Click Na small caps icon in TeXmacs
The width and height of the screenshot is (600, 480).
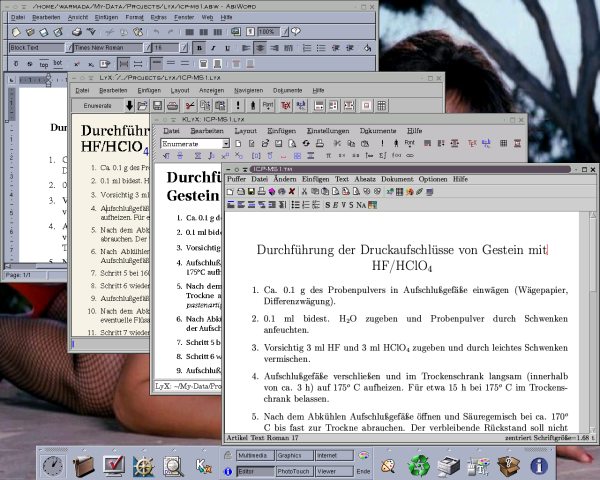click(x=360, y=205)
